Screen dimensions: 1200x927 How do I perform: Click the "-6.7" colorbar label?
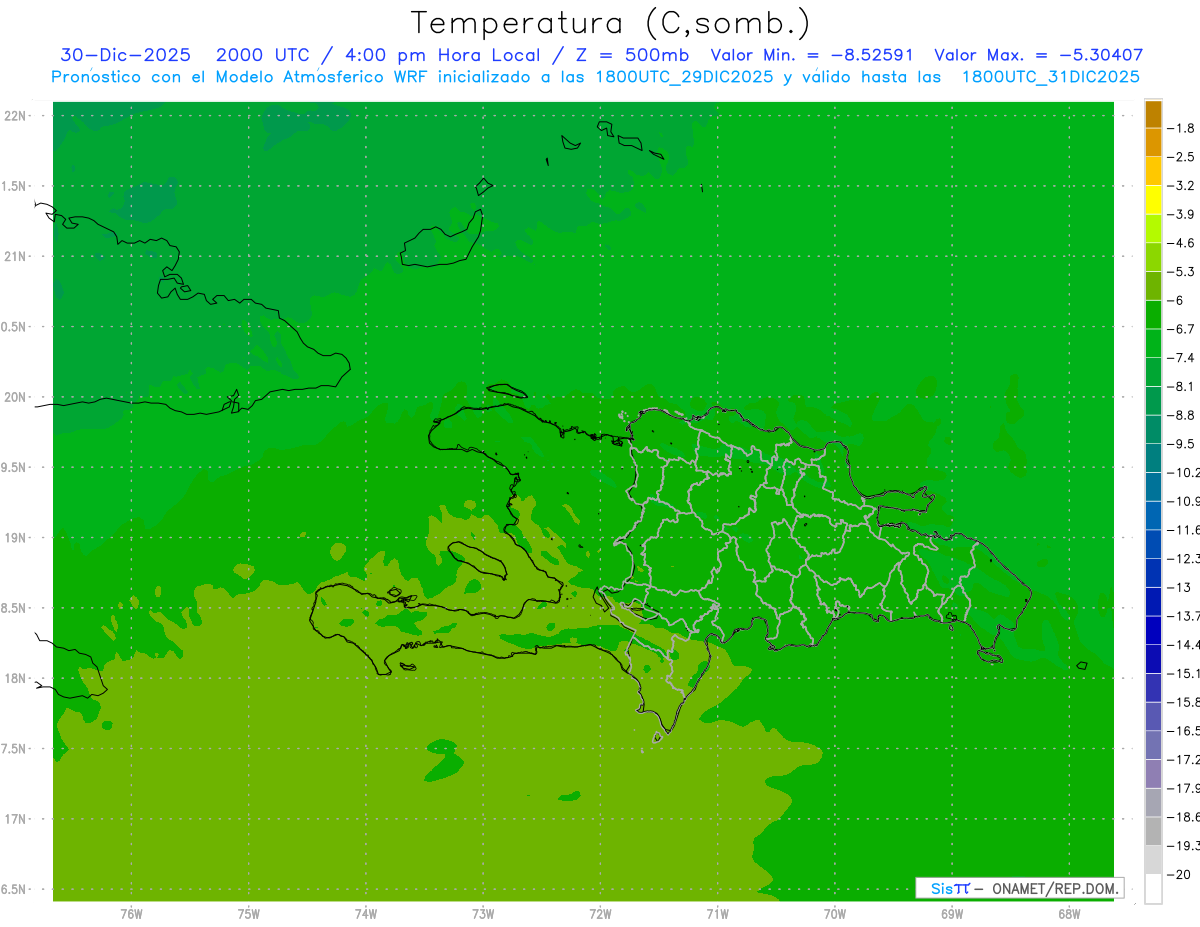coord(1182,329)
